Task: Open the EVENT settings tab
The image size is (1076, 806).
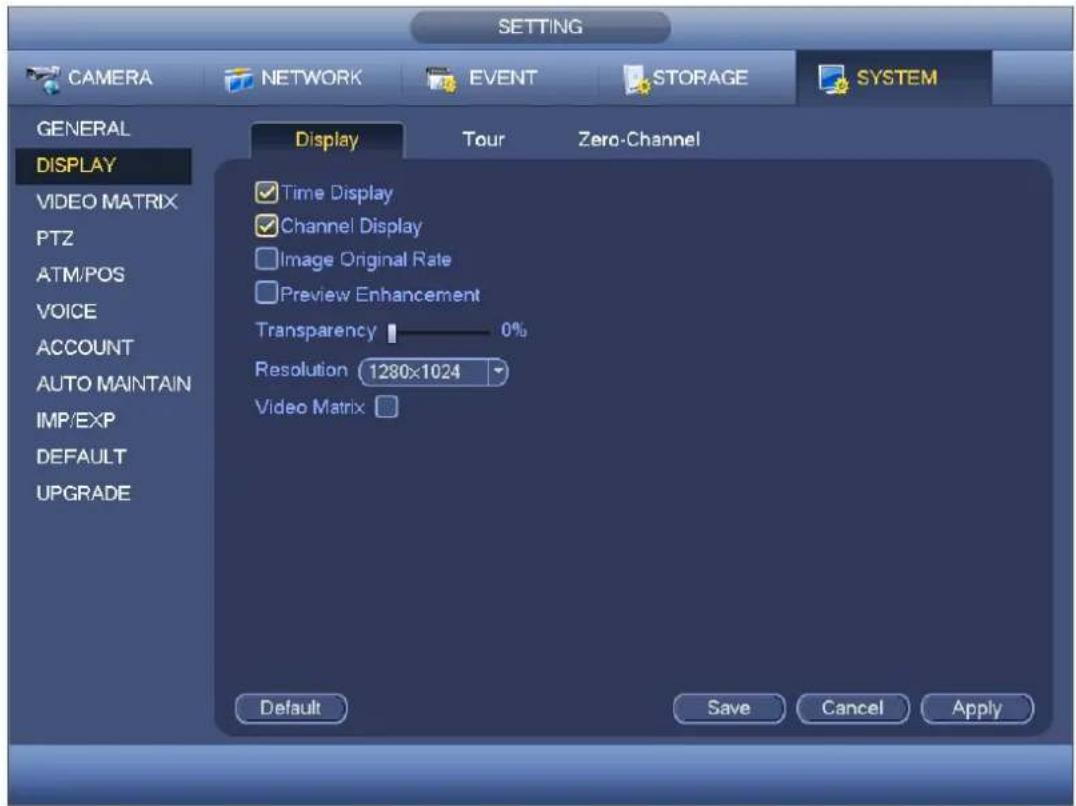Action: coord(500,78)
